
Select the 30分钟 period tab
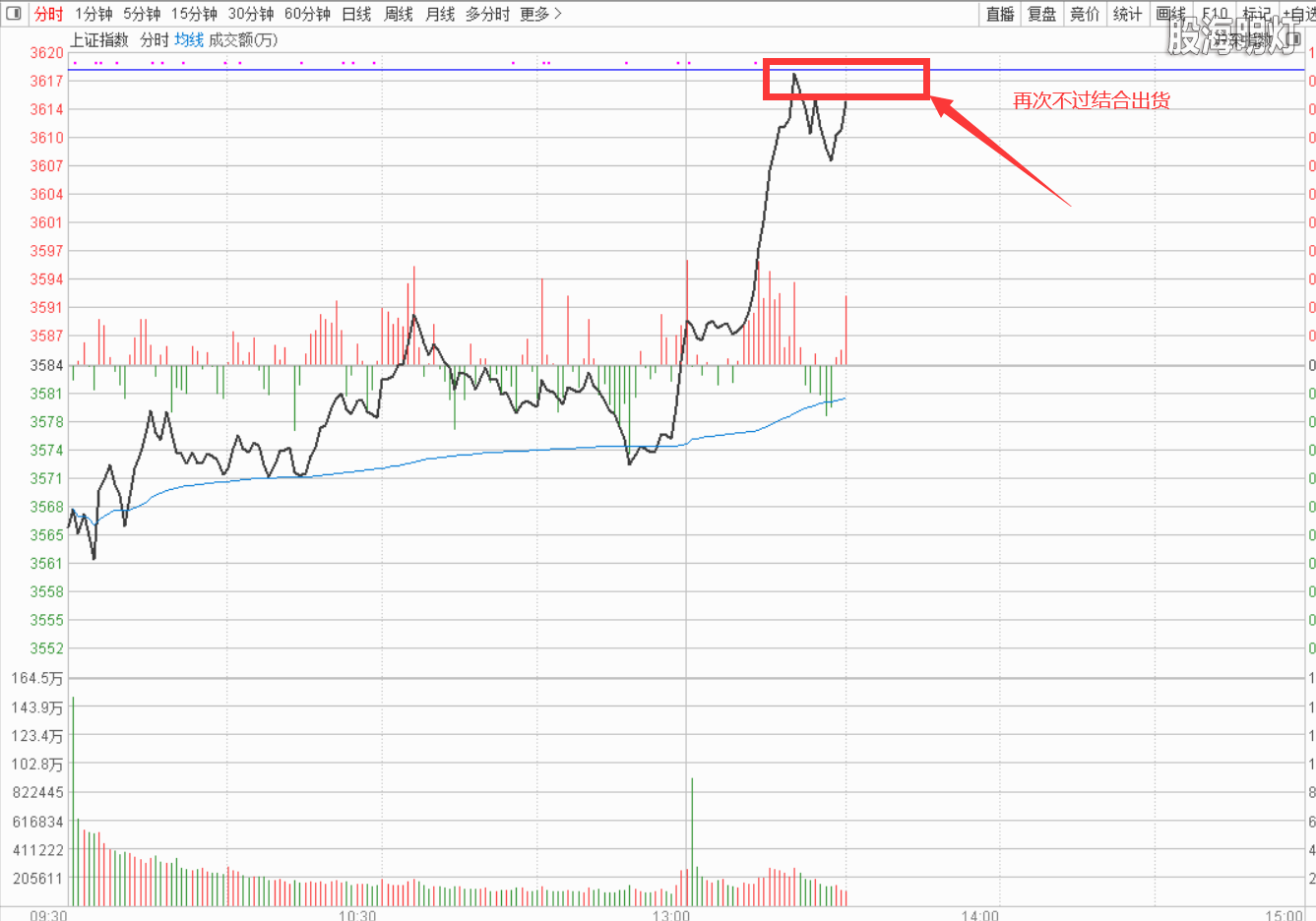pos(251,14)
